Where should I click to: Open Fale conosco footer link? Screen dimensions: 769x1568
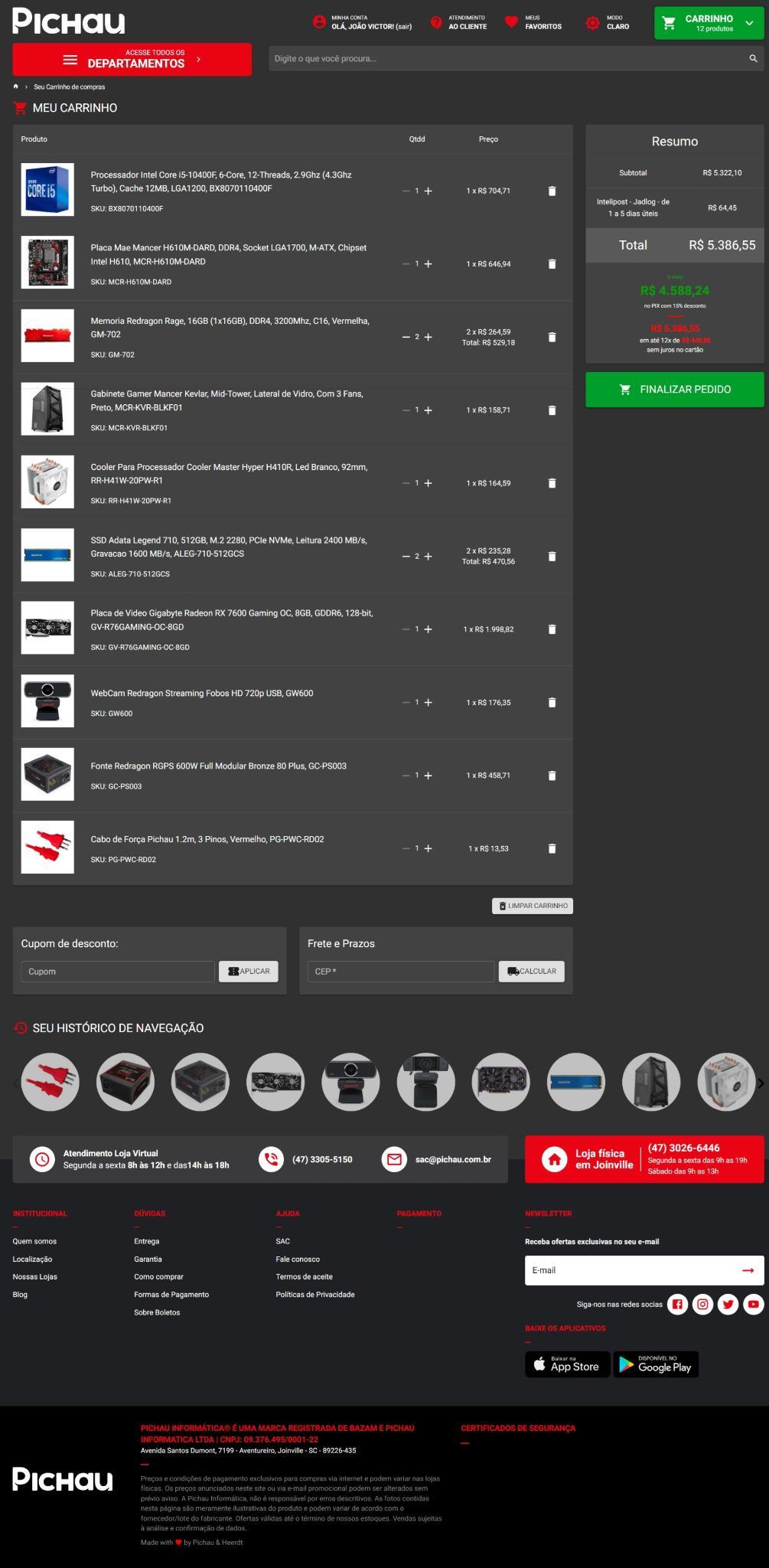point(298,1259)
